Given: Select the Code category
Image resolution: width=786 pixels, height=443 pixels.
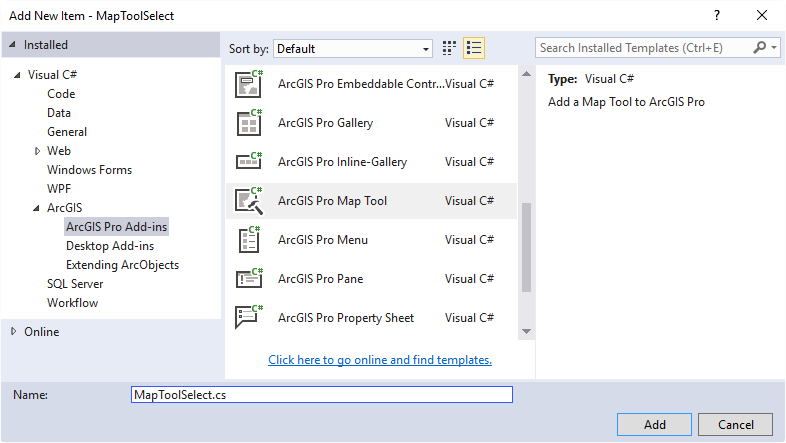Looking at the screenshot, I should pos(61,94).
